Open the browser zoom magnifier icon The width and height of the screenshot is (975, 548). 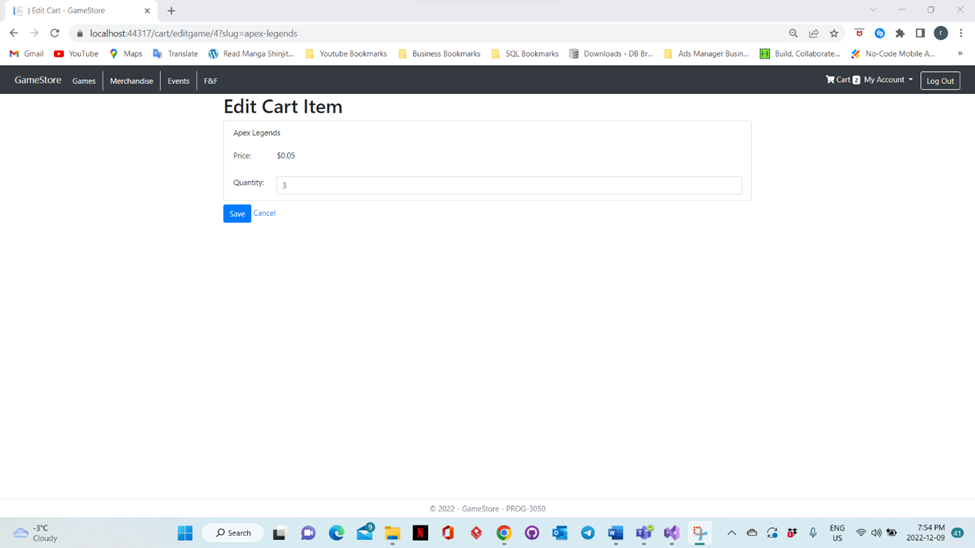pyautogui.click(x=793, y=34)
